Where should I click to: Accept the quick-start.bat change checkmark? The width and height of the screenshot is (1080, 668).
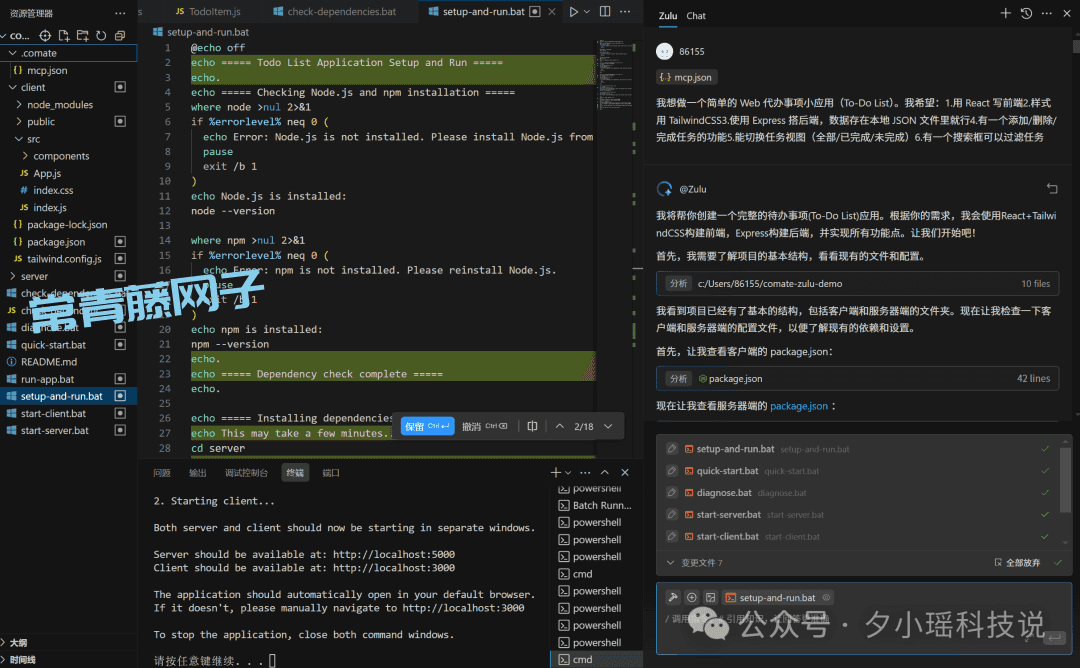click(1045, 471)
